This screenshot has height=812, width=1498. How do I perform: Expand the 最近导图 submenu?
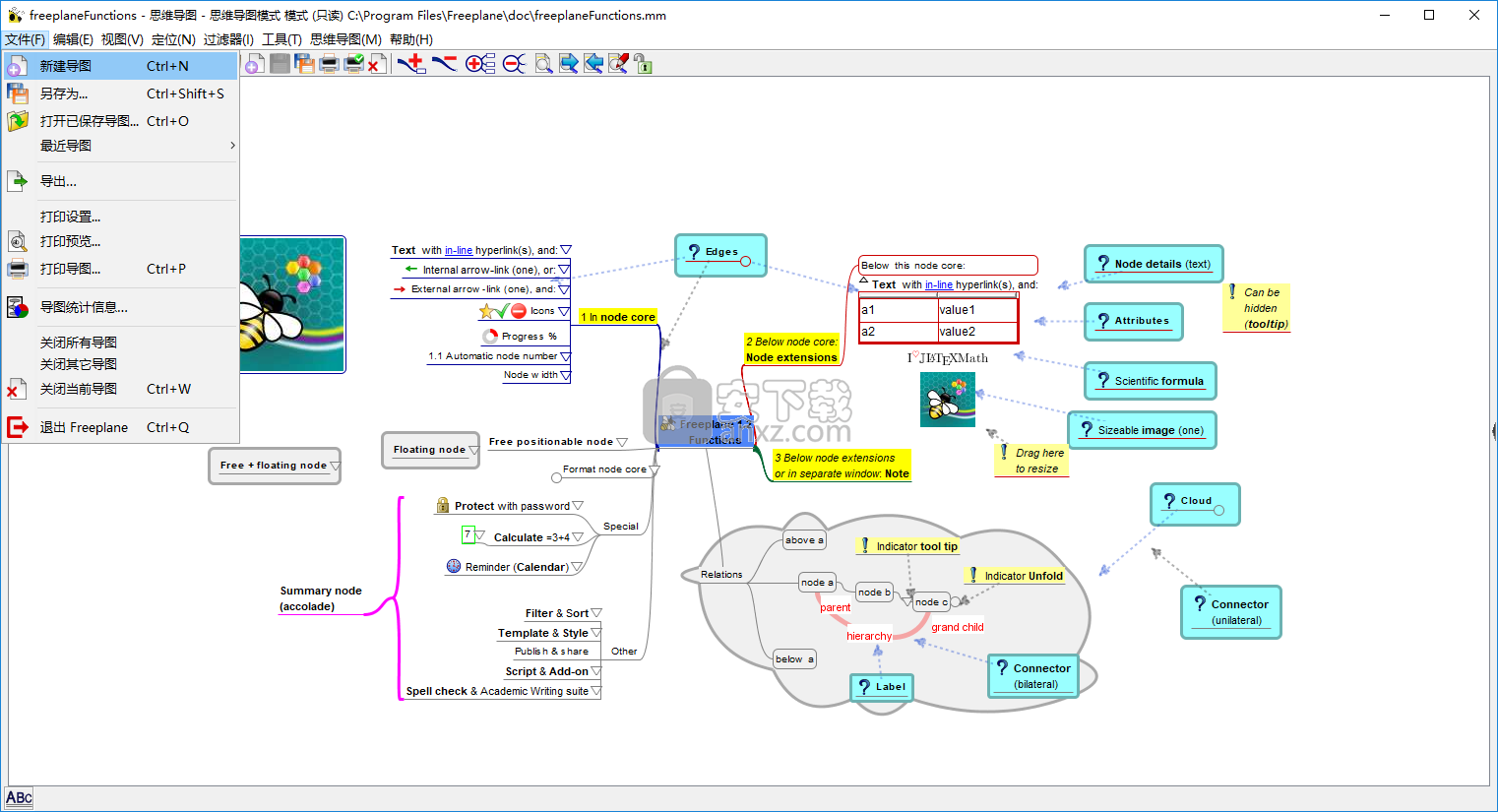click(x=121, y=146)
